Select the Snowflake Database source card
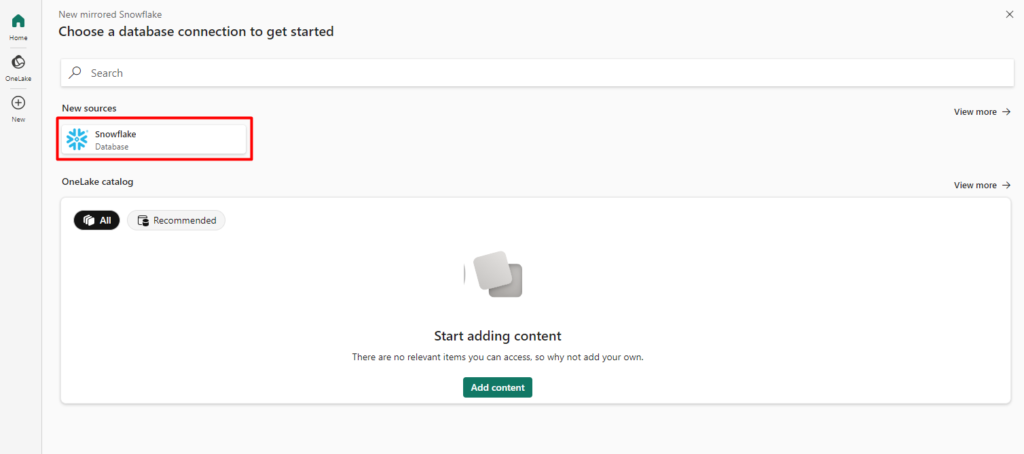 click(153, 139)
